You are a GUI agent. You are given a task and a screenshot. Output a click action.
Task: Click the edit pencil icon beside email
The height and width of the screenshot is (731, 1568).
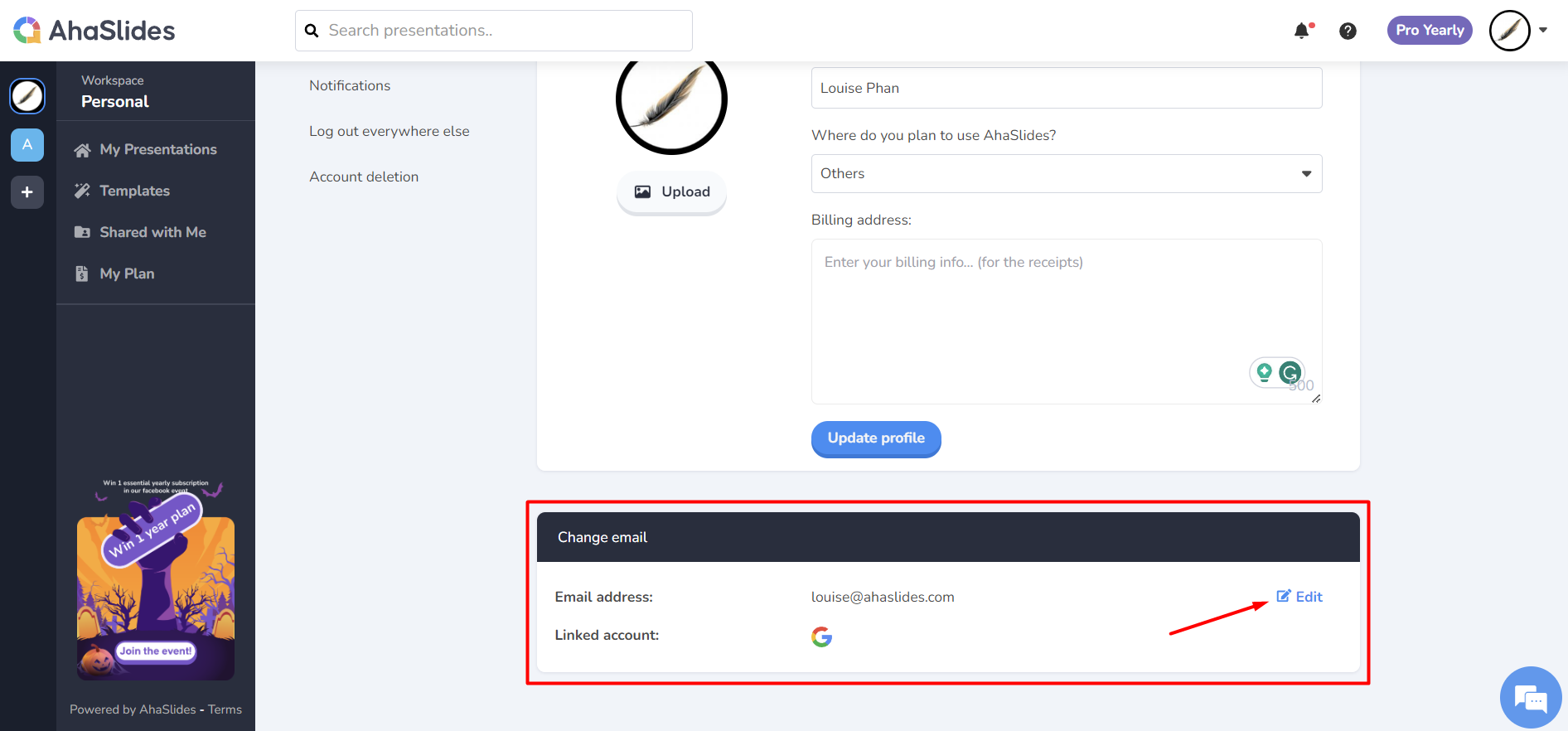point(1284,596)
